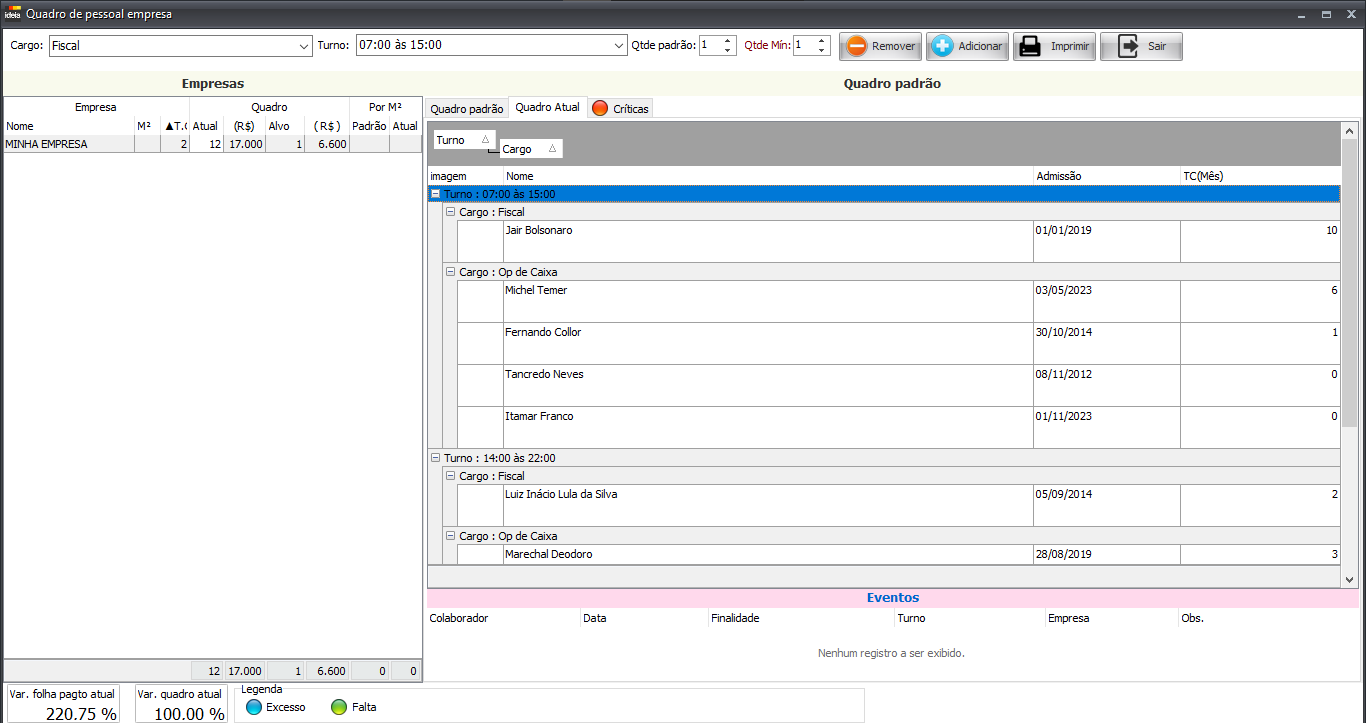Click the Sair exit icon
The width and height of the screenshot is (1366, 723).
click(1129, 46)
